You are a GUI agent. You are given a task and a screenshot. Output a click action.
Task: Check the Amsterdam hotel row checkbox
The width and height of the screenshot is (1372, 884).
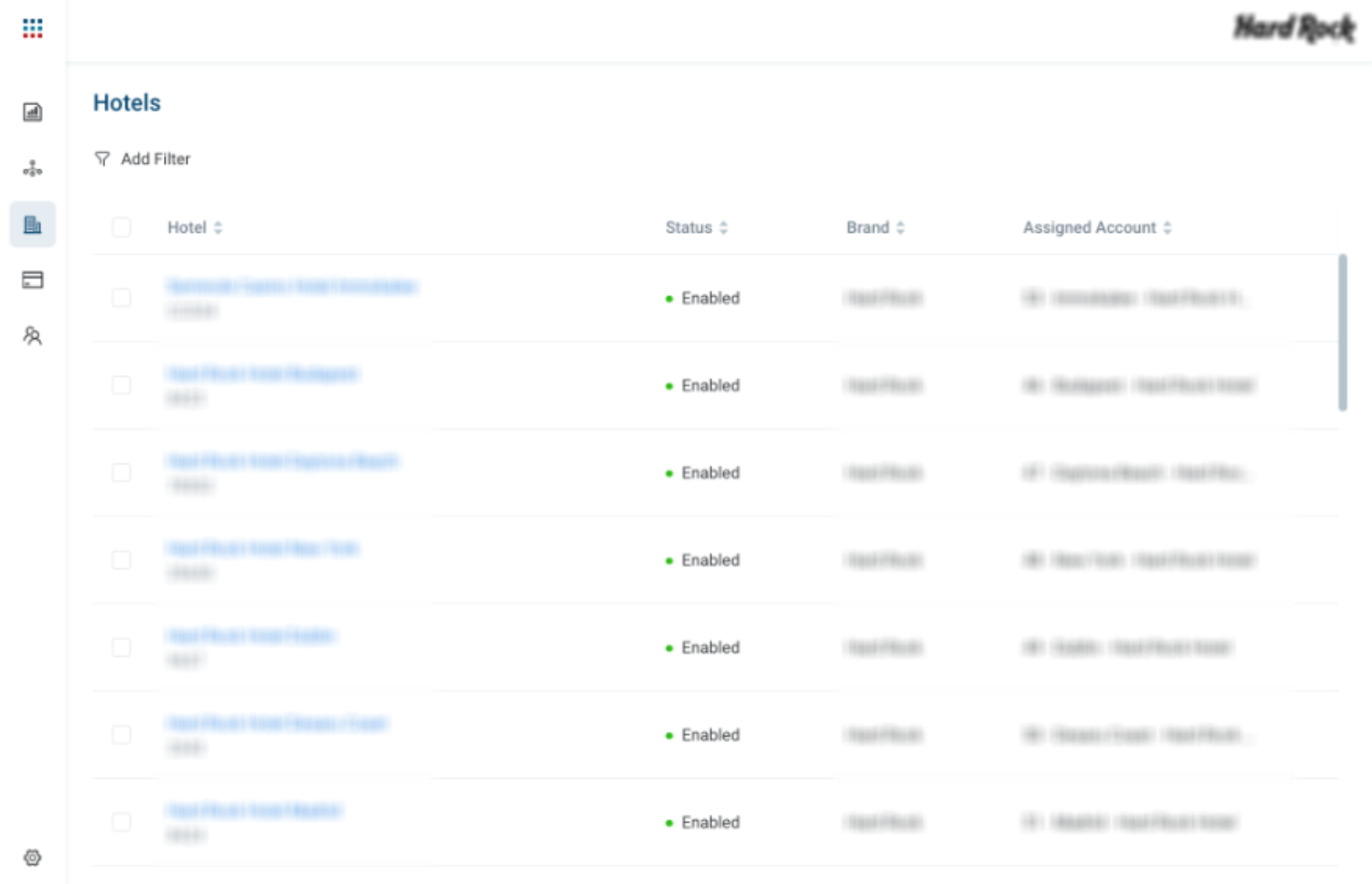122,298
